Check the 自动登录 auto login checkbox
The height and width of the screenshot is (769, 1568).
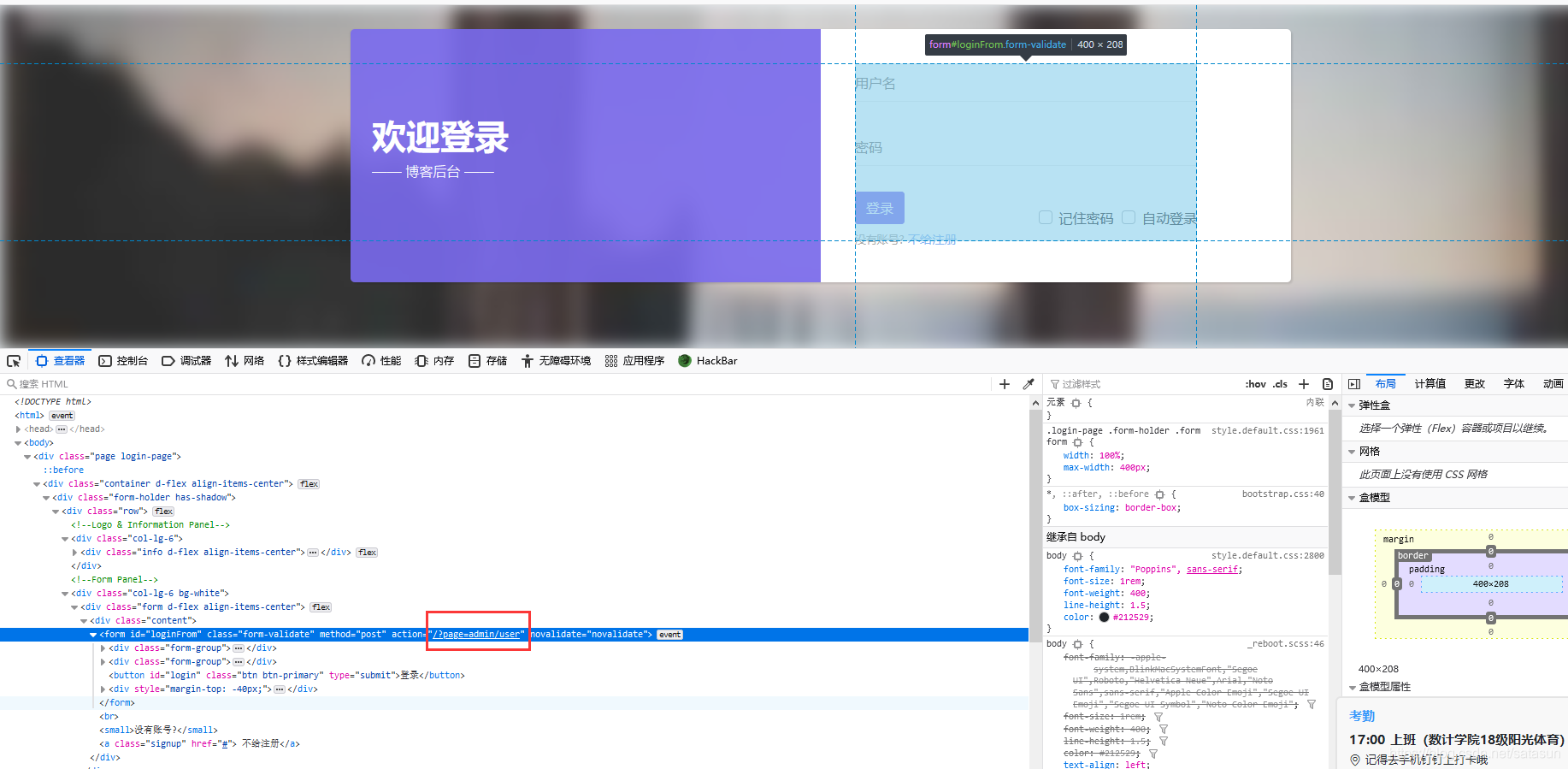pos(1129,217)
